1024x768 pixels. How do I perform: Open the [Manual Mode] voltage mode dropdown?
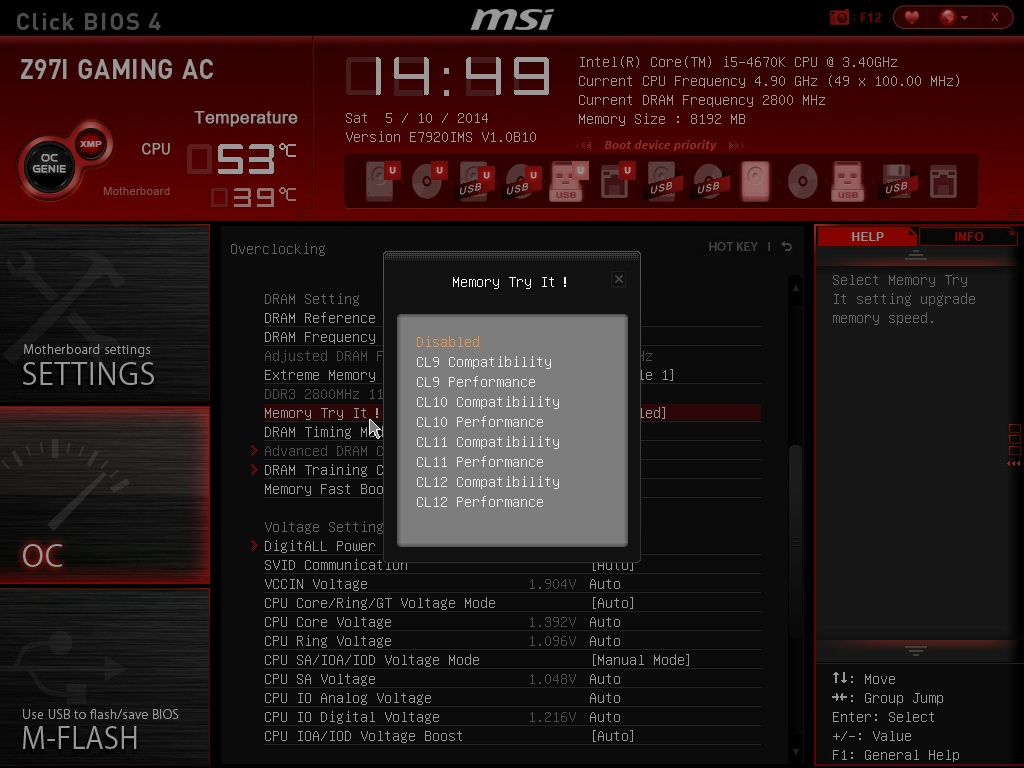(x=641, y=660)
